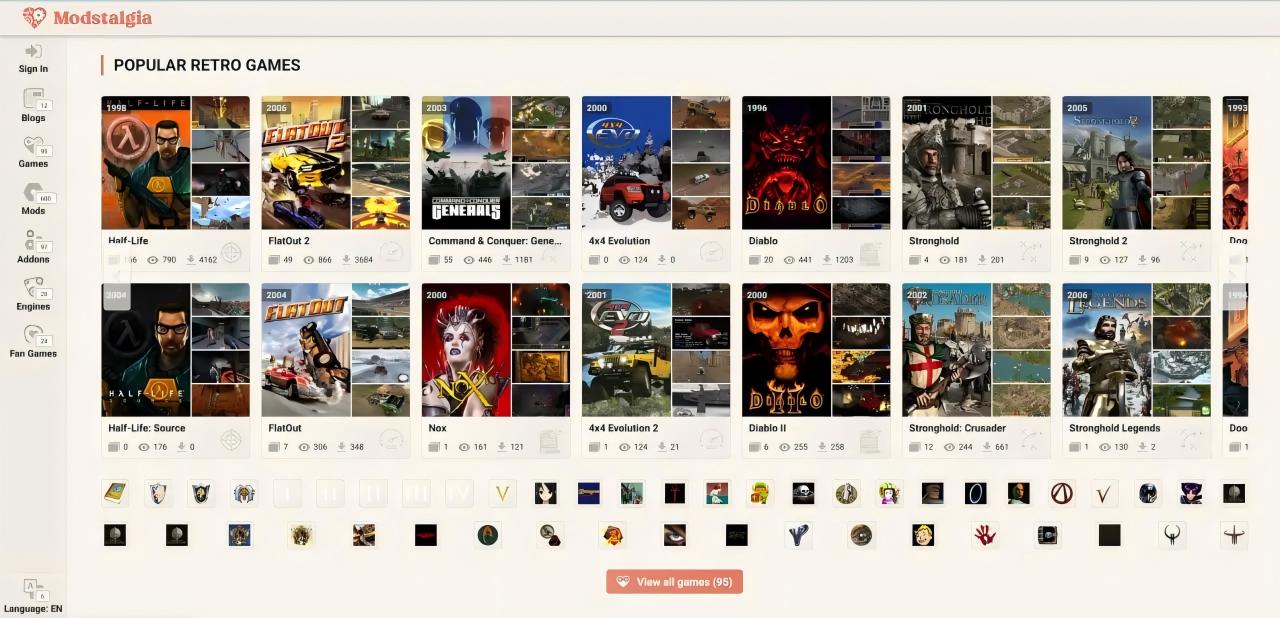Viewport: 1280px width, 618px height.
Task: Select Half-Life: Source cover art
Action: coord(146,350)
